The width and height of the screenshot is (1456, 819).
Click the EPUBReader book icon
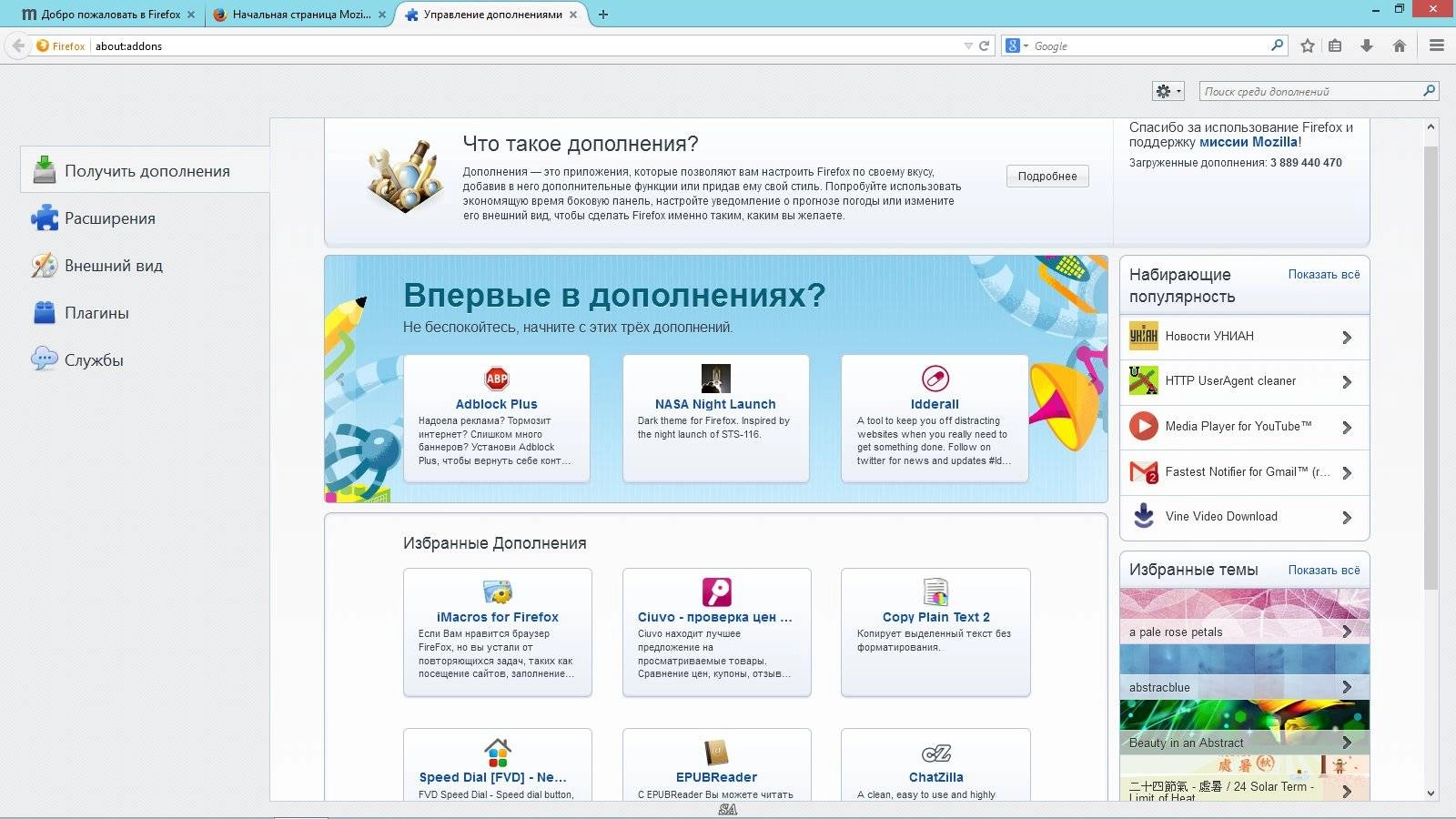coord(716,753)
